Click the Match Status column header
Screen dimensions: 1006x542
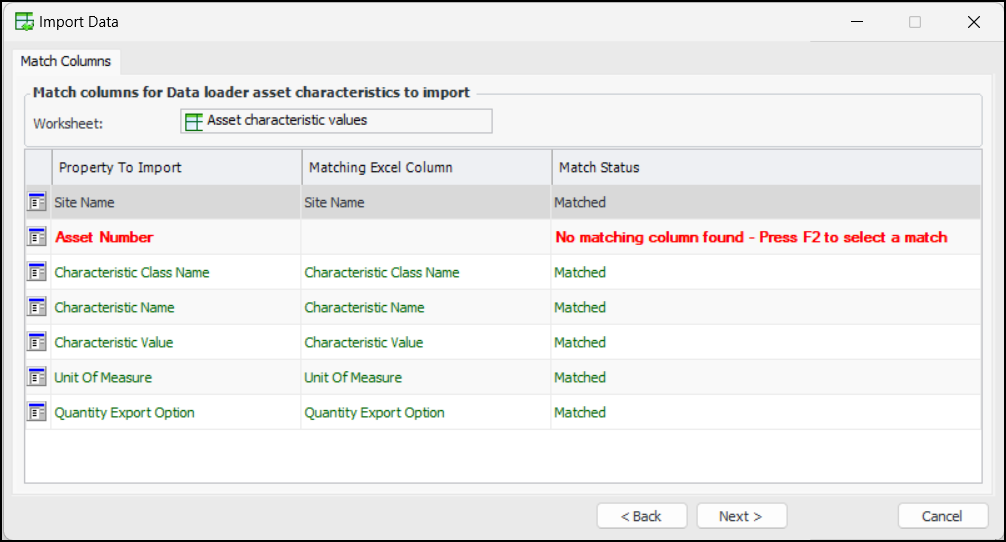coord(766,167)
